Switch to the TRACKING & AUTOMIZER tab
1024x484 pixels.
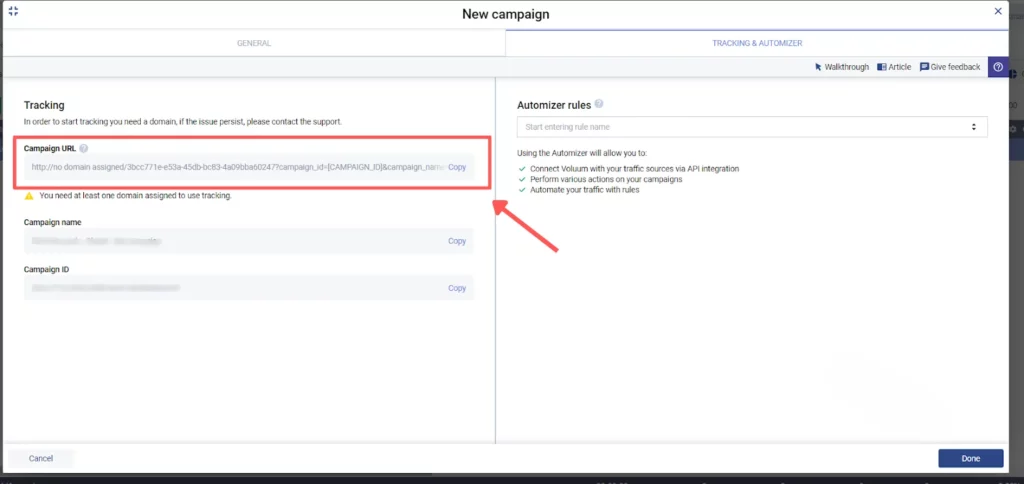pyautogui.click(x=757, y=43)
